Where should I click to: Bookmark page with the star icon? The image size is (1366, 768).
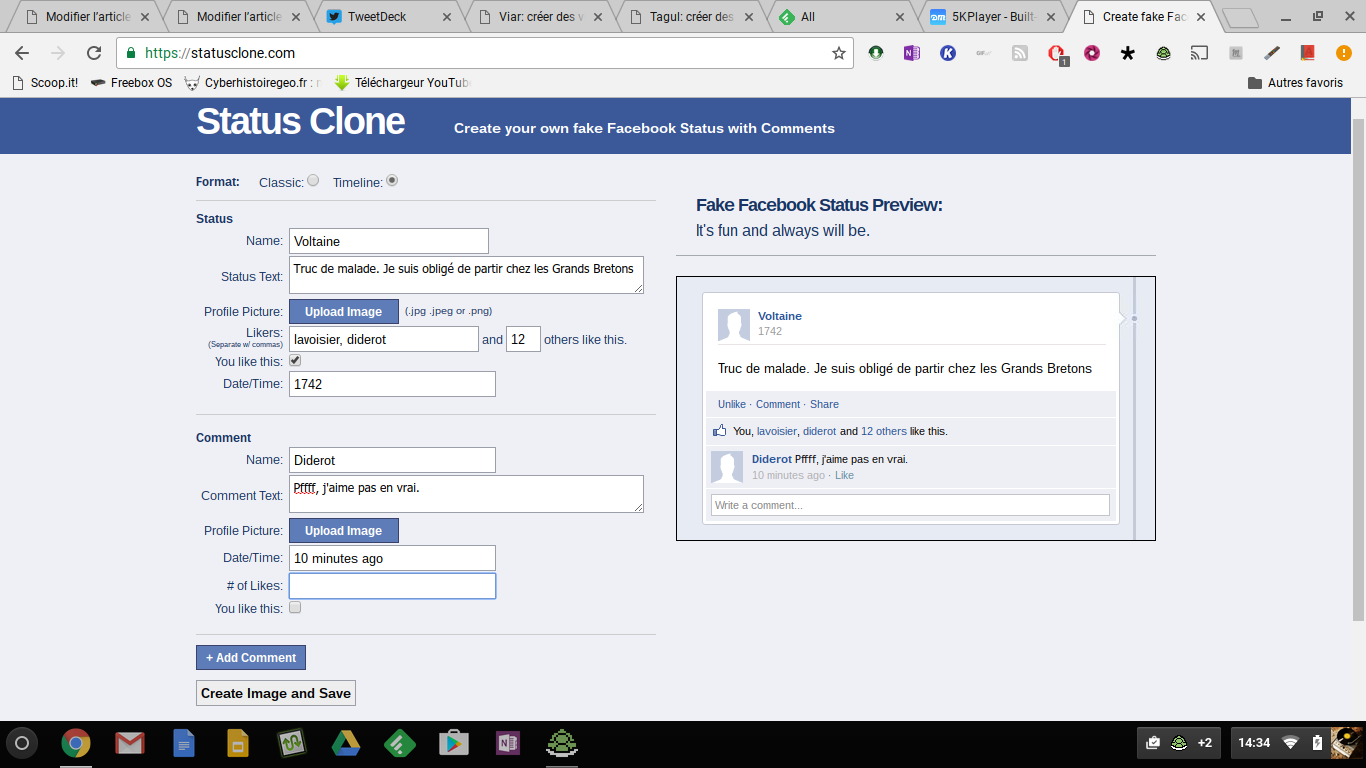point(838,53)
